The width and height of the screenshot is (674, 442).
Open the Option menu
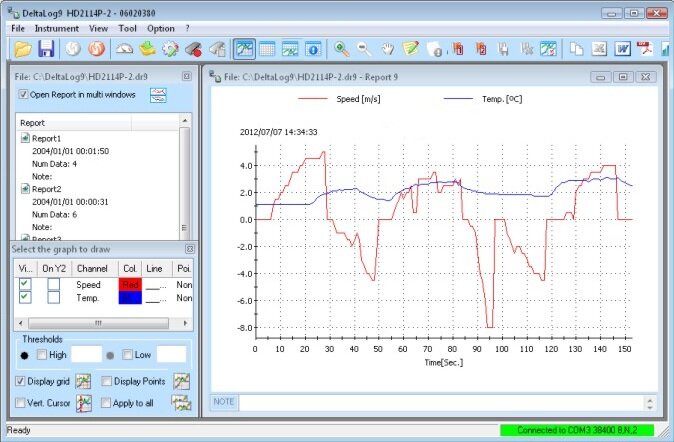(x=161, y=28)
